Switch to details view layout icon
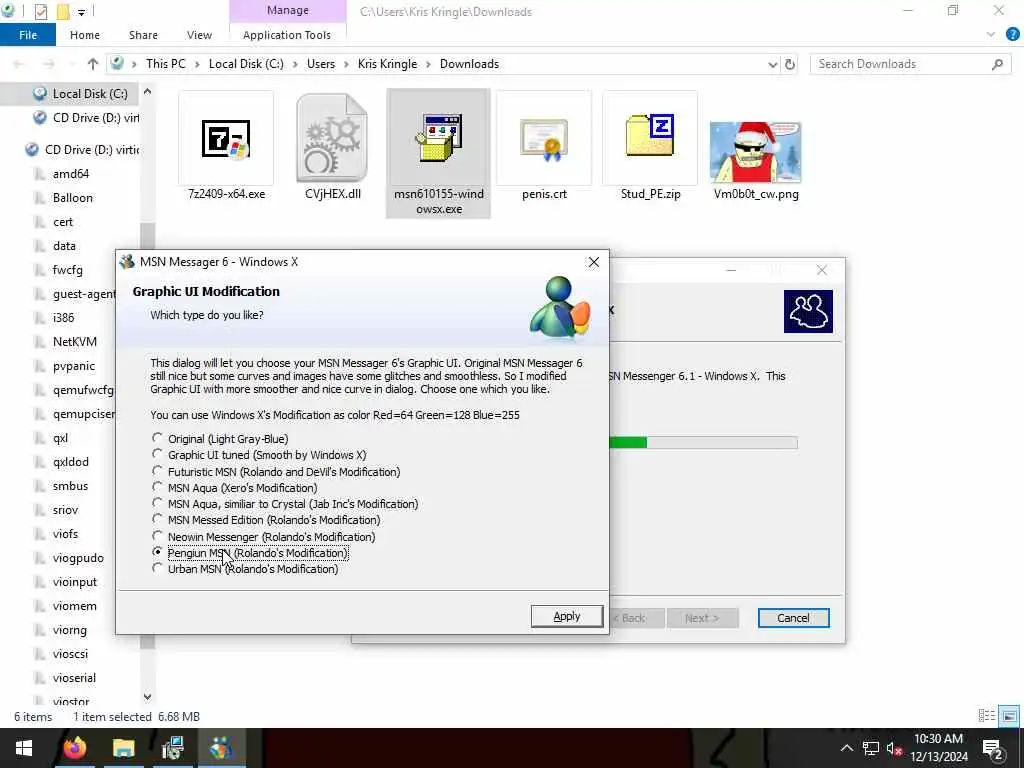This screenshot has height=768, width=1024. point(986,716)
